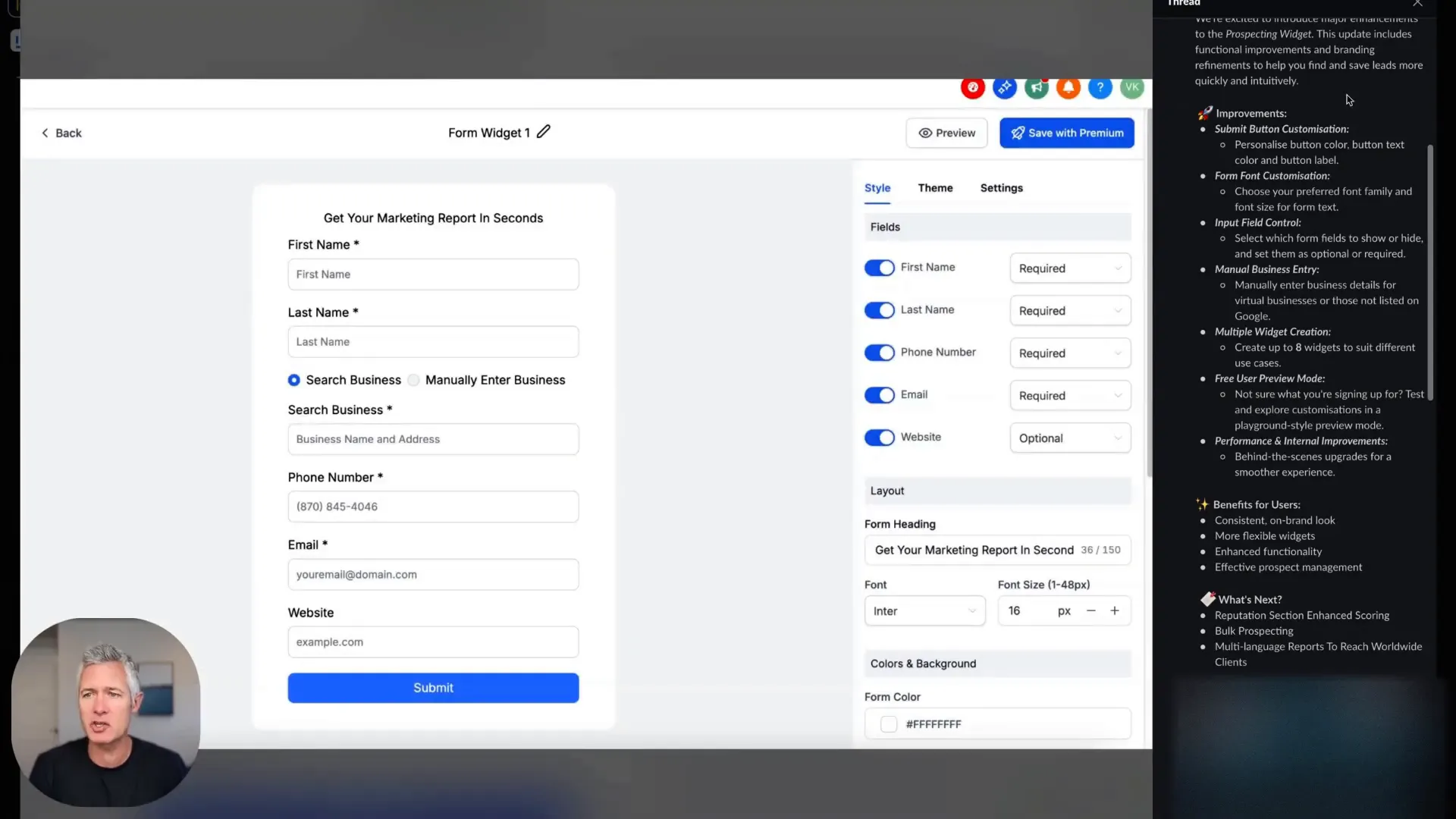The width and height of the screenshot is (1456, 819).
Task: Click the blue question mark help icon
Action: [1100, 87]
